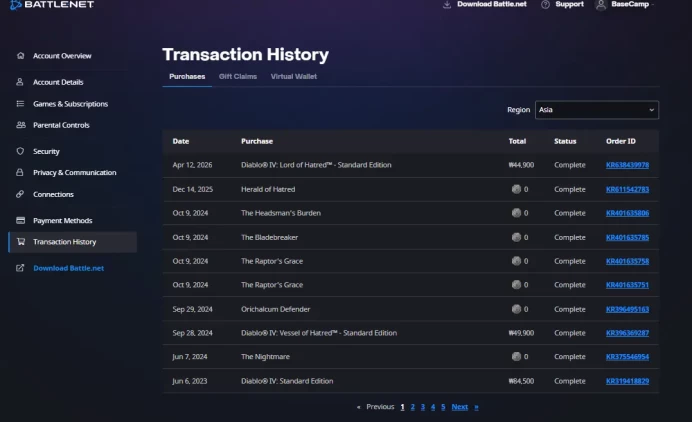The height and width of the screenshot is (422, 692).
Task: Click the people icon for Parental Controls
Action: point(21,125)
